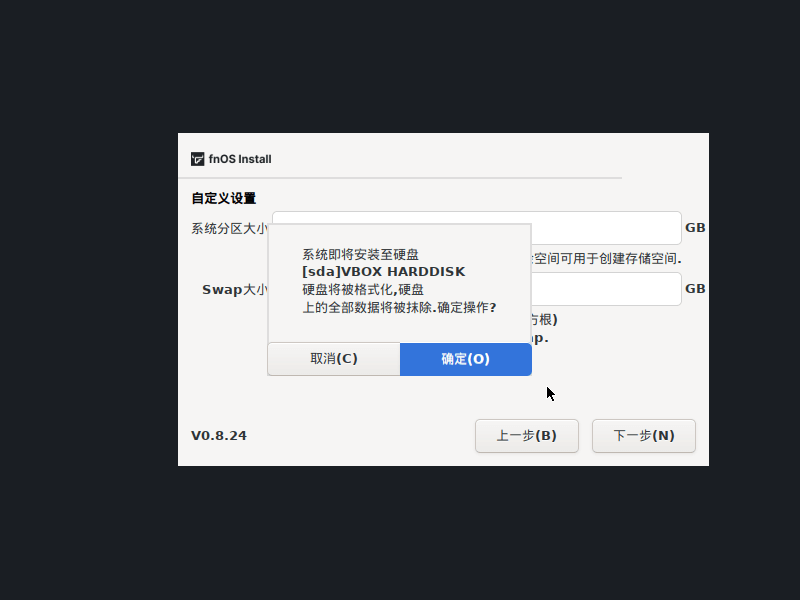The height and width of the screenshot is (600, 800).
Task: Cancel the install with 取消(C)
Action: click(333, 359)
